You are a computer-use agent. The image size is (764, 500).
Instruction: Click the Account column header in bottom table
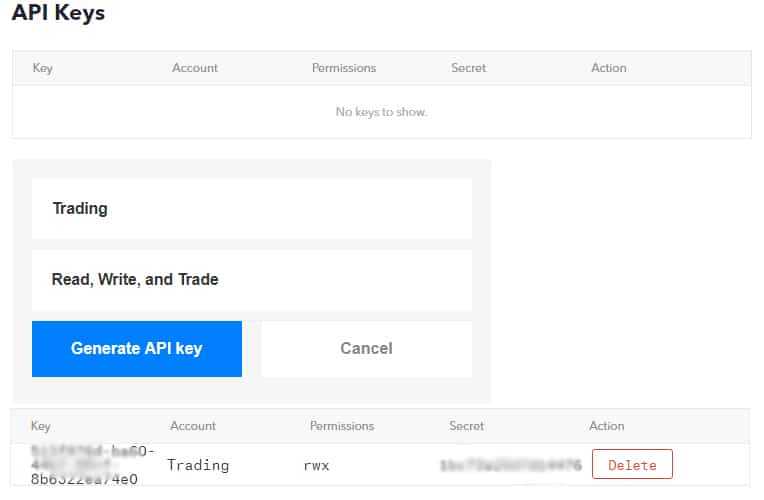tap(193, 426)
